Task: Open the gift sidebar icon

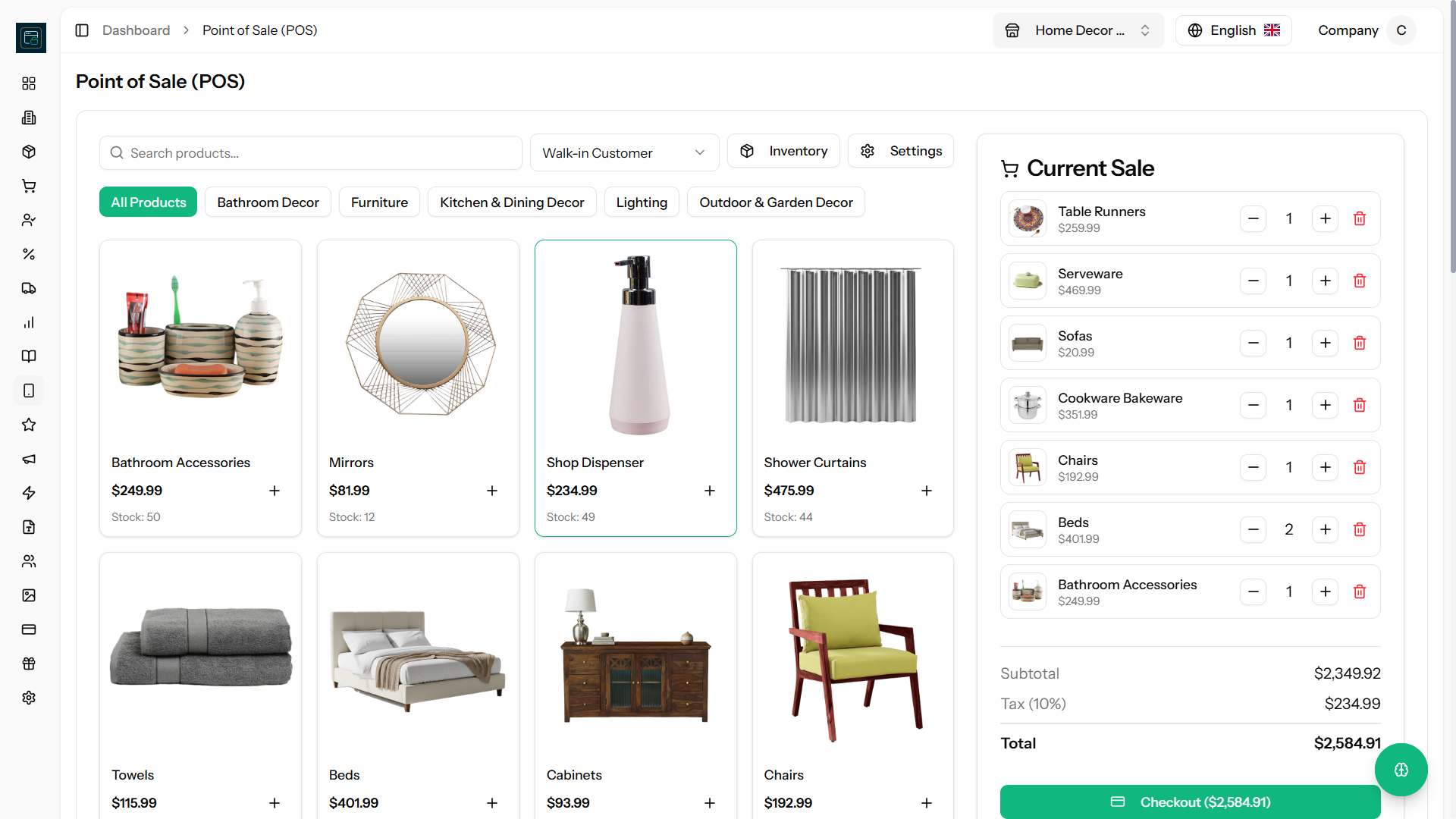Action: (29, 664)
